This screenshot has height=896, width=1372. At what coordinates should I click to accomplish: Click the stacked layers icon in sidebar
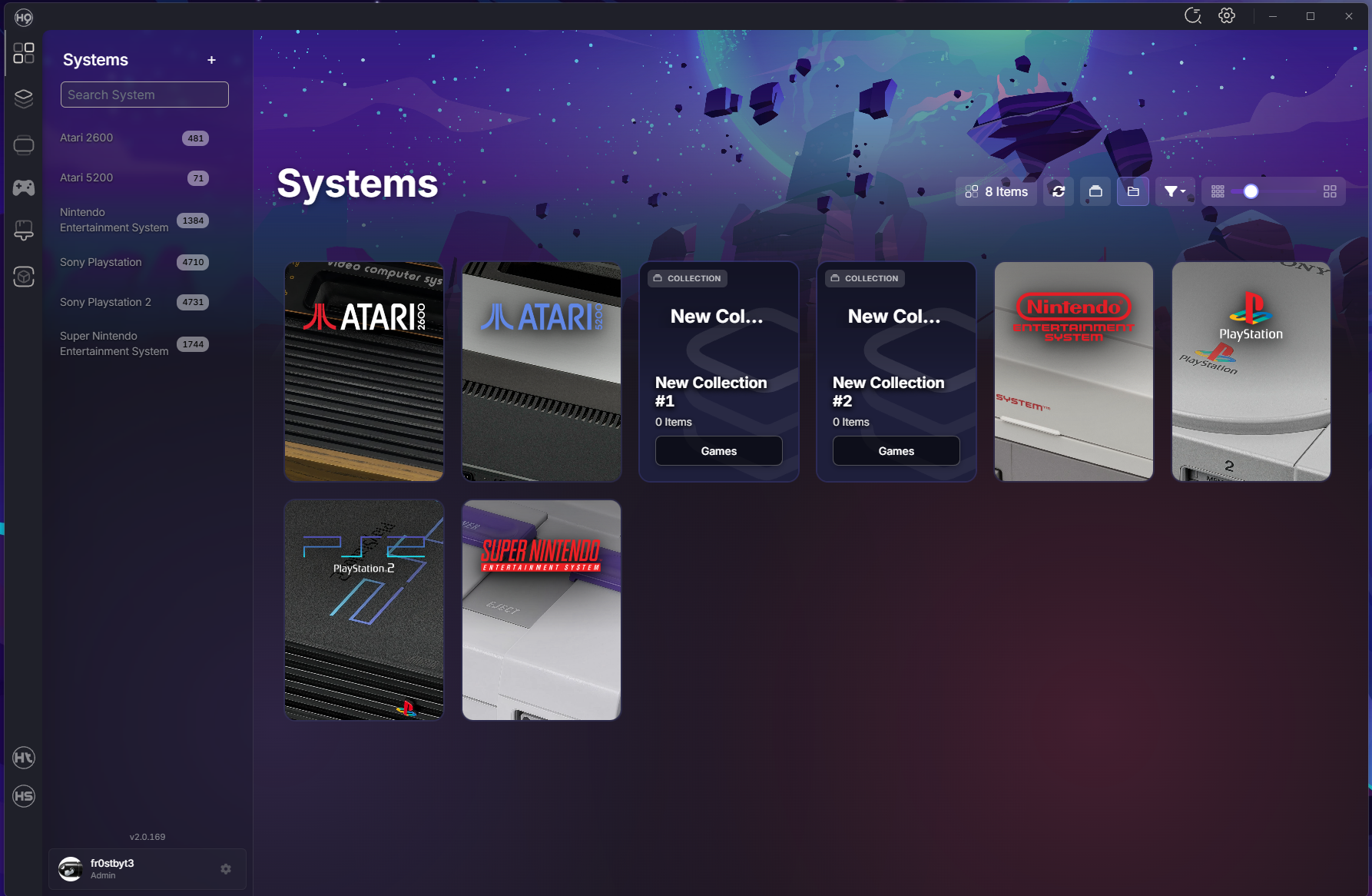[24, 98]
